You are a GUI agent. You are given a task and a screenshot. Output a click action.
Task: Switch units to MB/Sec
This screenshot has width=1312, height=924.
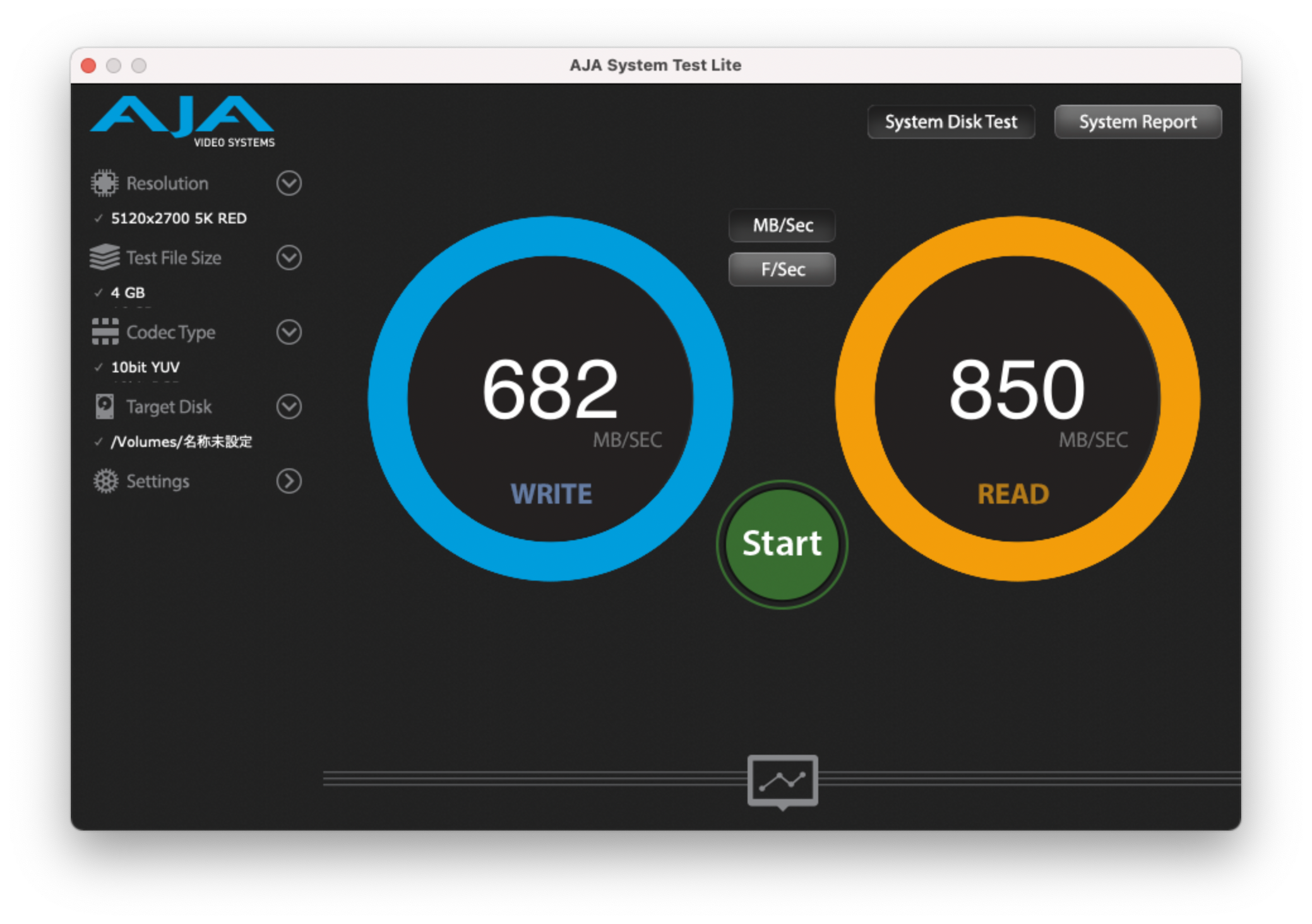782,225
